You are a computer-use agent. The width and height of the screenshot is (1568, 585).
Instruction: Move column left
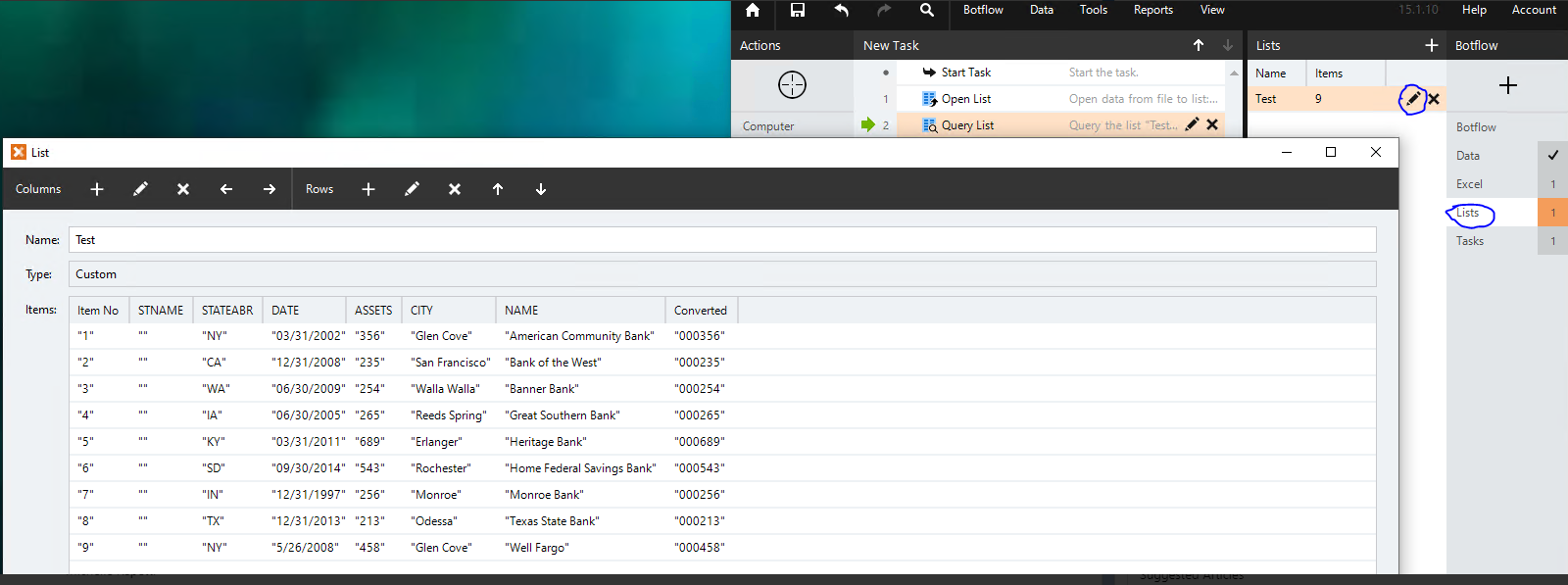click(x=226, y=189)
